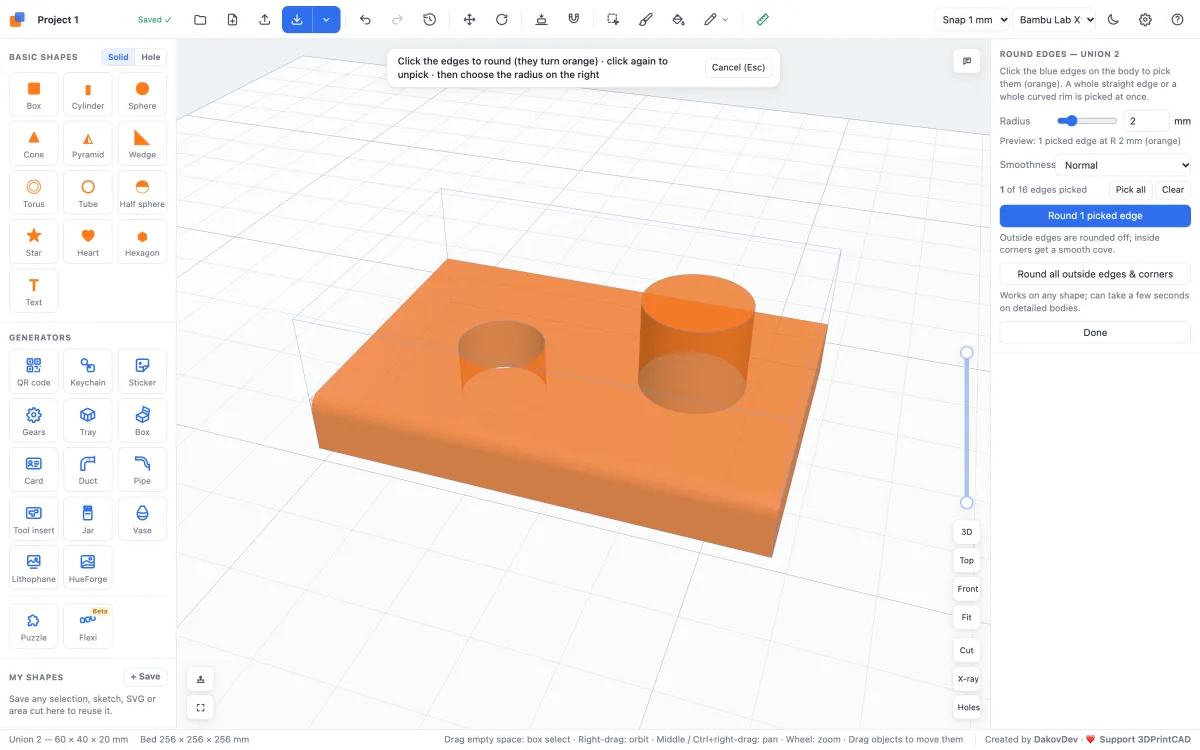Click the vertical viewport slider's top handle
The image size is (1200, 750).
click(967, 352)
